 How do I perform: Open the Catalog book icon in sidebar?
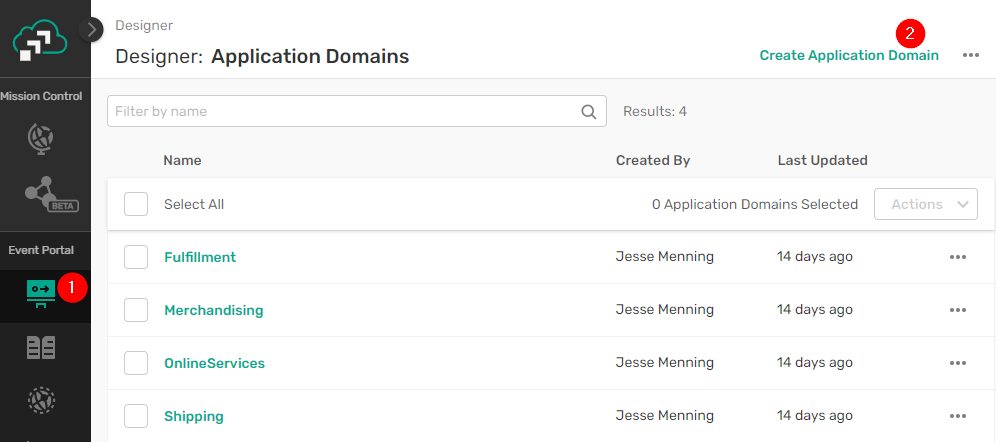tap(41, 347)
